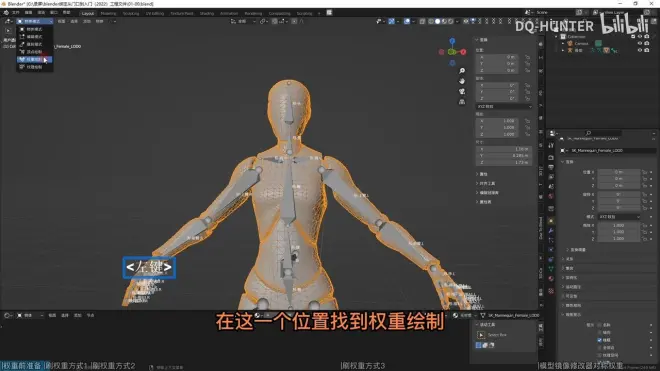Toggle viewport gizmos button
The image size is (660, 371).
(391, 21)
